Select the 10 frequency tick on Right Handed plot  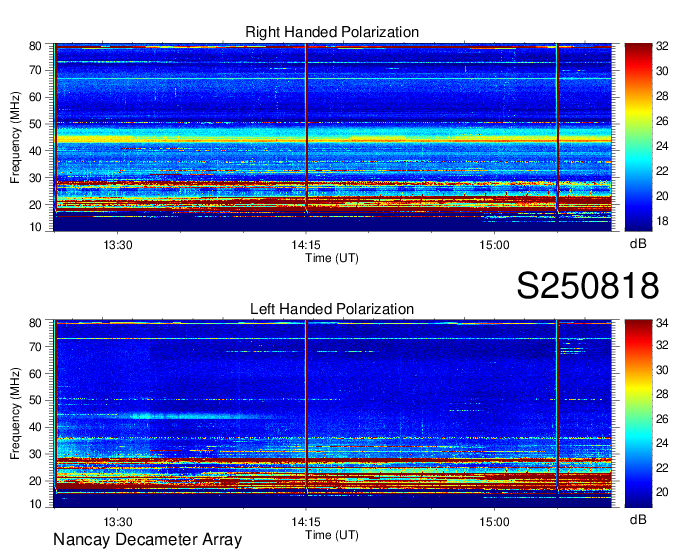click(x=35, y=227)
